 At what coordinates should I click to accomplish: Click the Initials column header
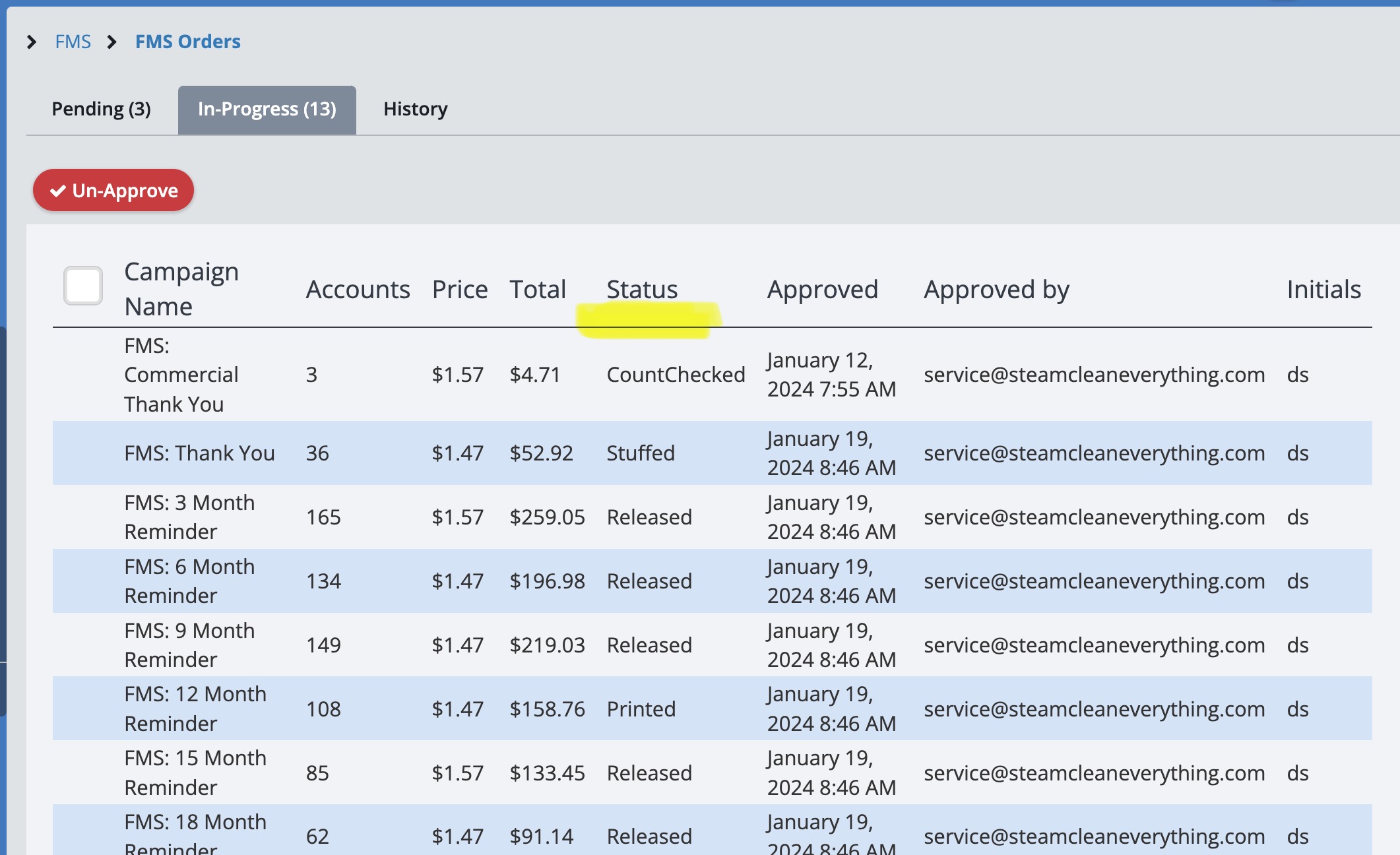pyautogui.click(x=1323, y=290)
